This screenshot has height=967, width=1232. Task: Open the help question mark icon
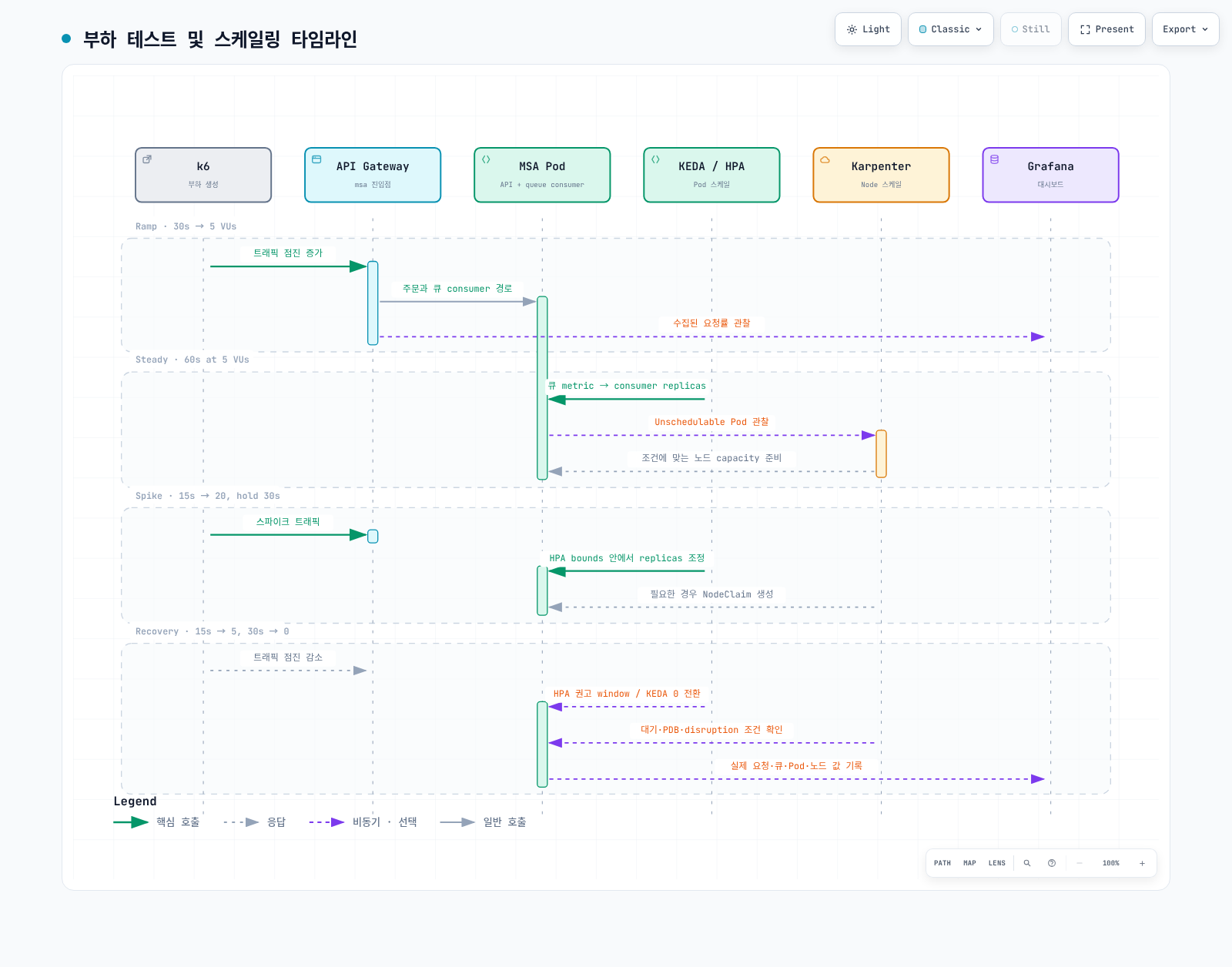coord(1052,863)
